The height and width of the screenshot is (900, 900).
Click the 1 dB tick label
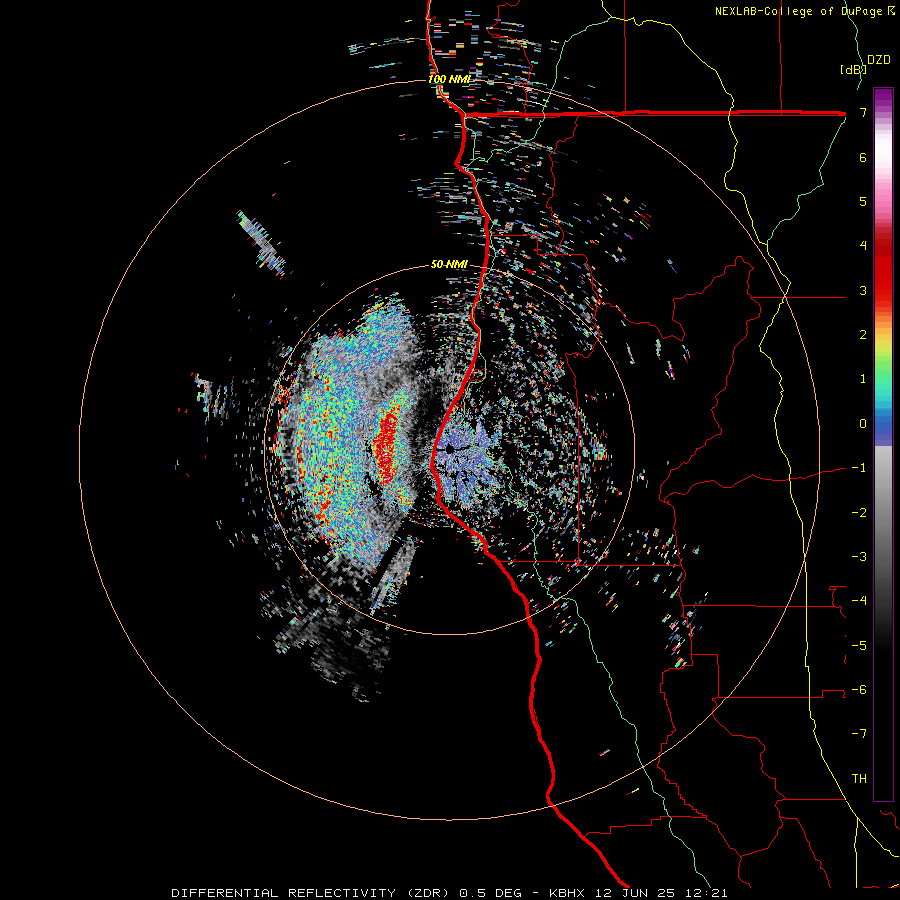point(863,379)
